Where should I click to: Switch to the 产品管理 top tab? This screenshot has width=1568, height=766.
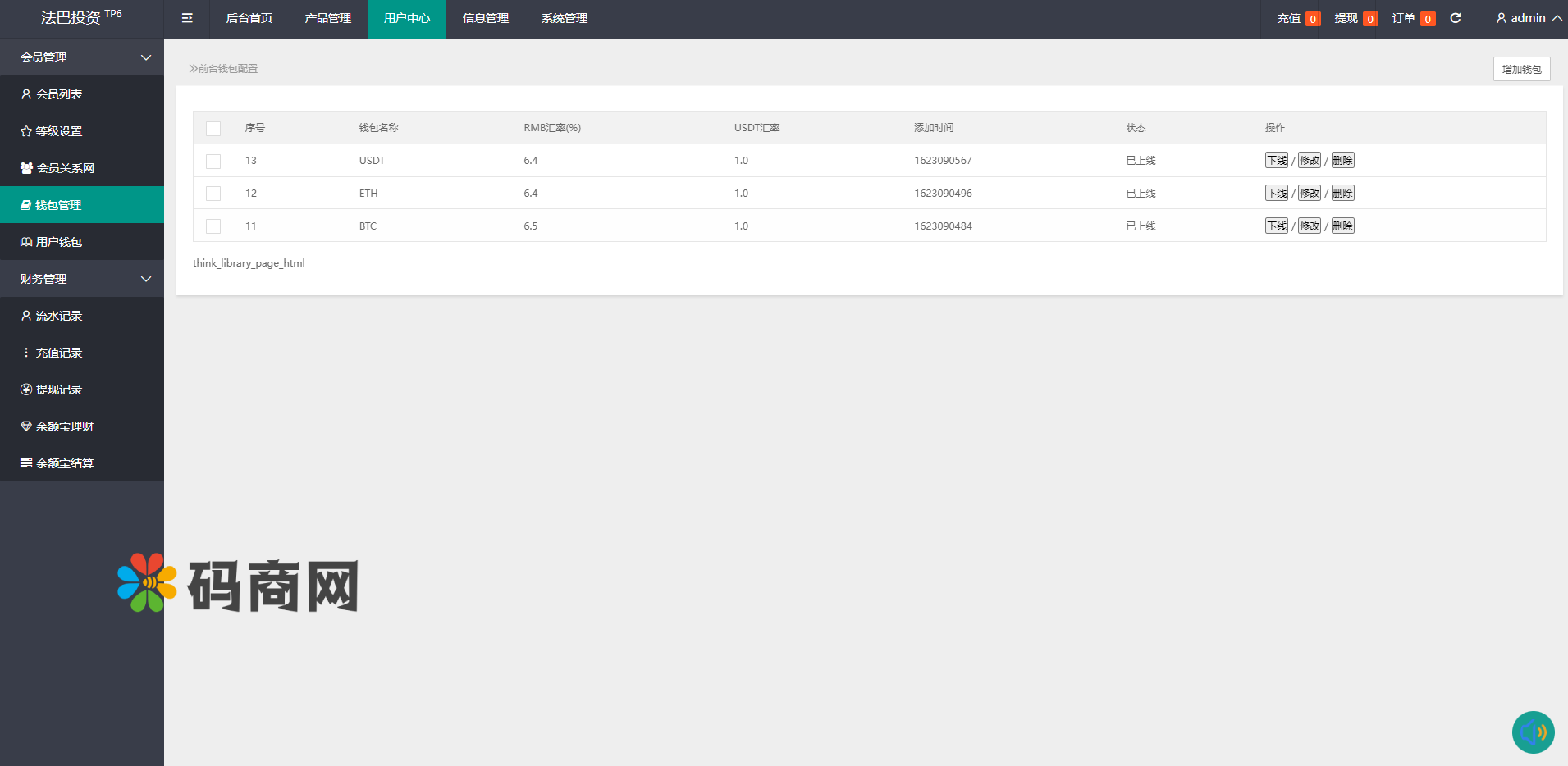(x=328, y=18)
